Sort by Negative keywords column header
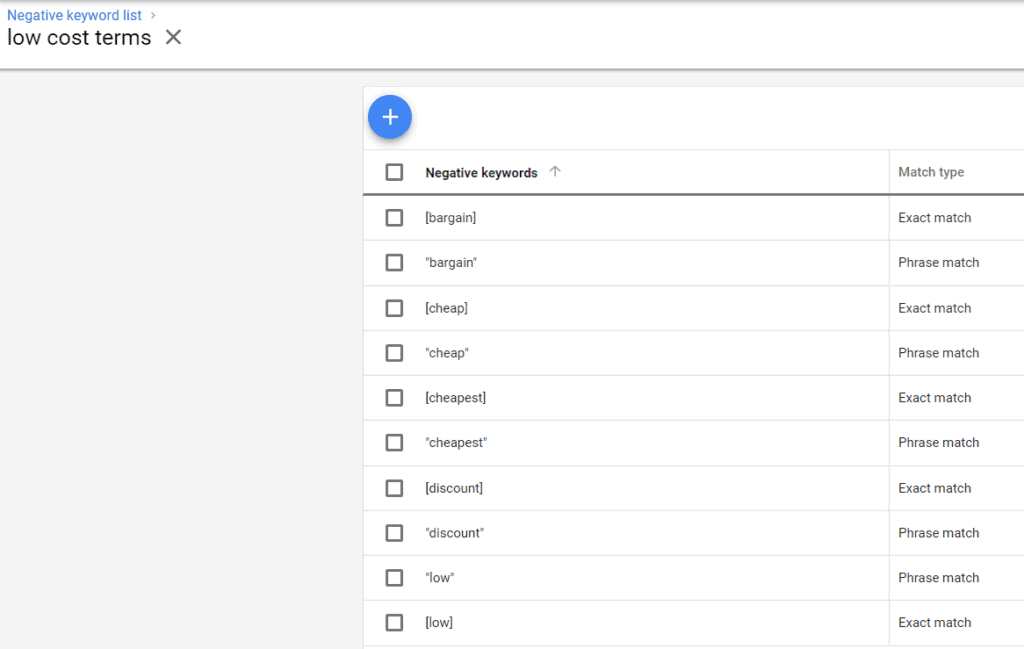 click(481, 172)
